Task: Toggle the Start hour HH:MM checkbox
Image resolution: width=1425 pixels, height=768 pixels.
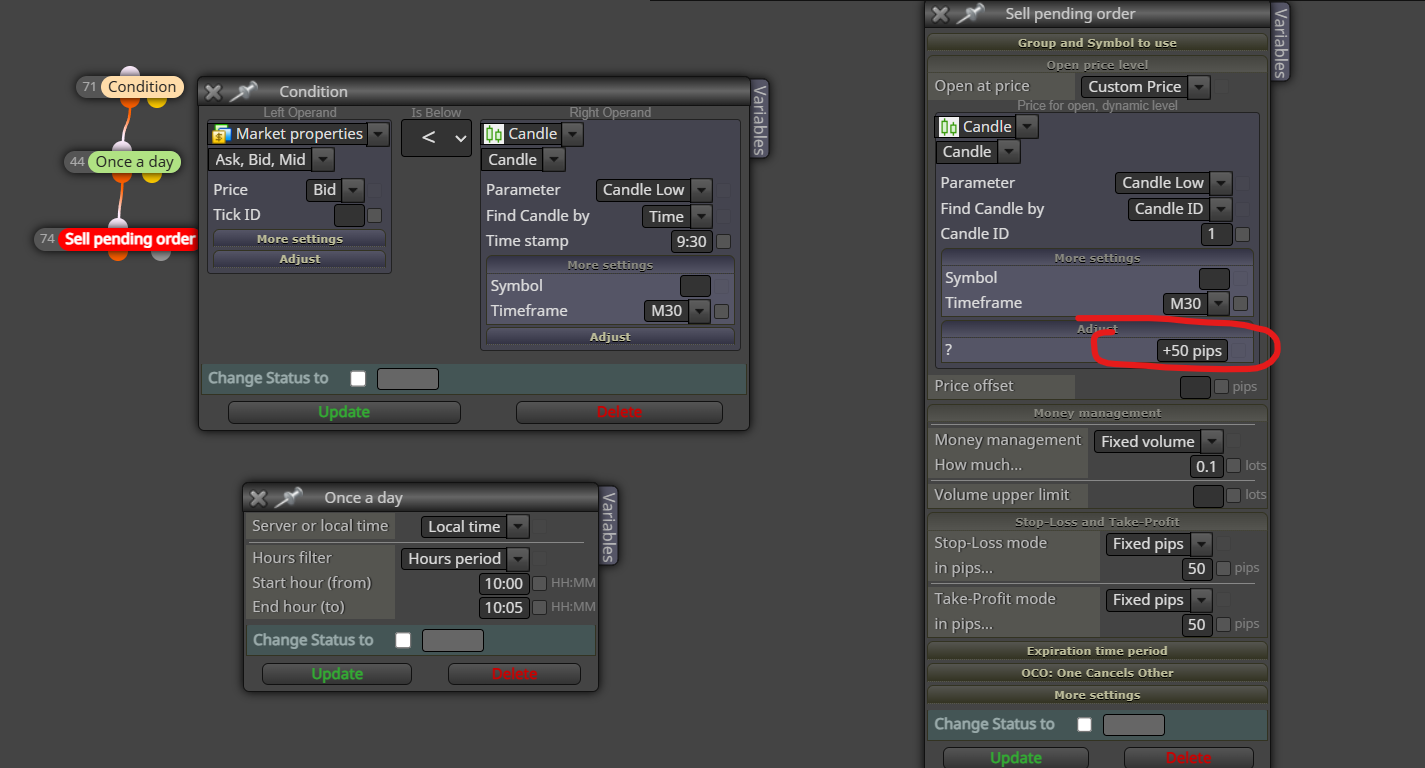Action: pos(539,583)
